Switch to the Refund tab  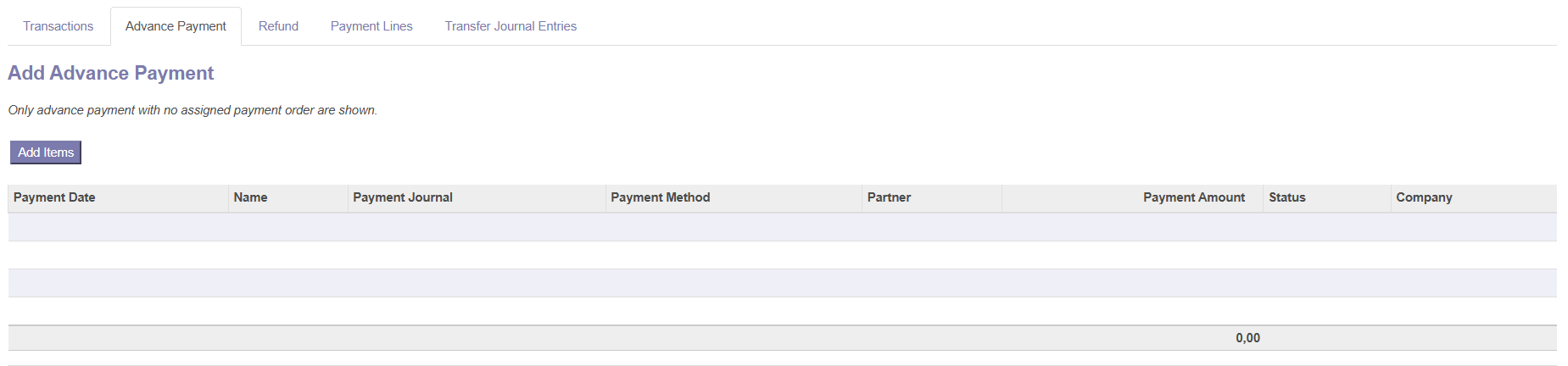point(278,26)
